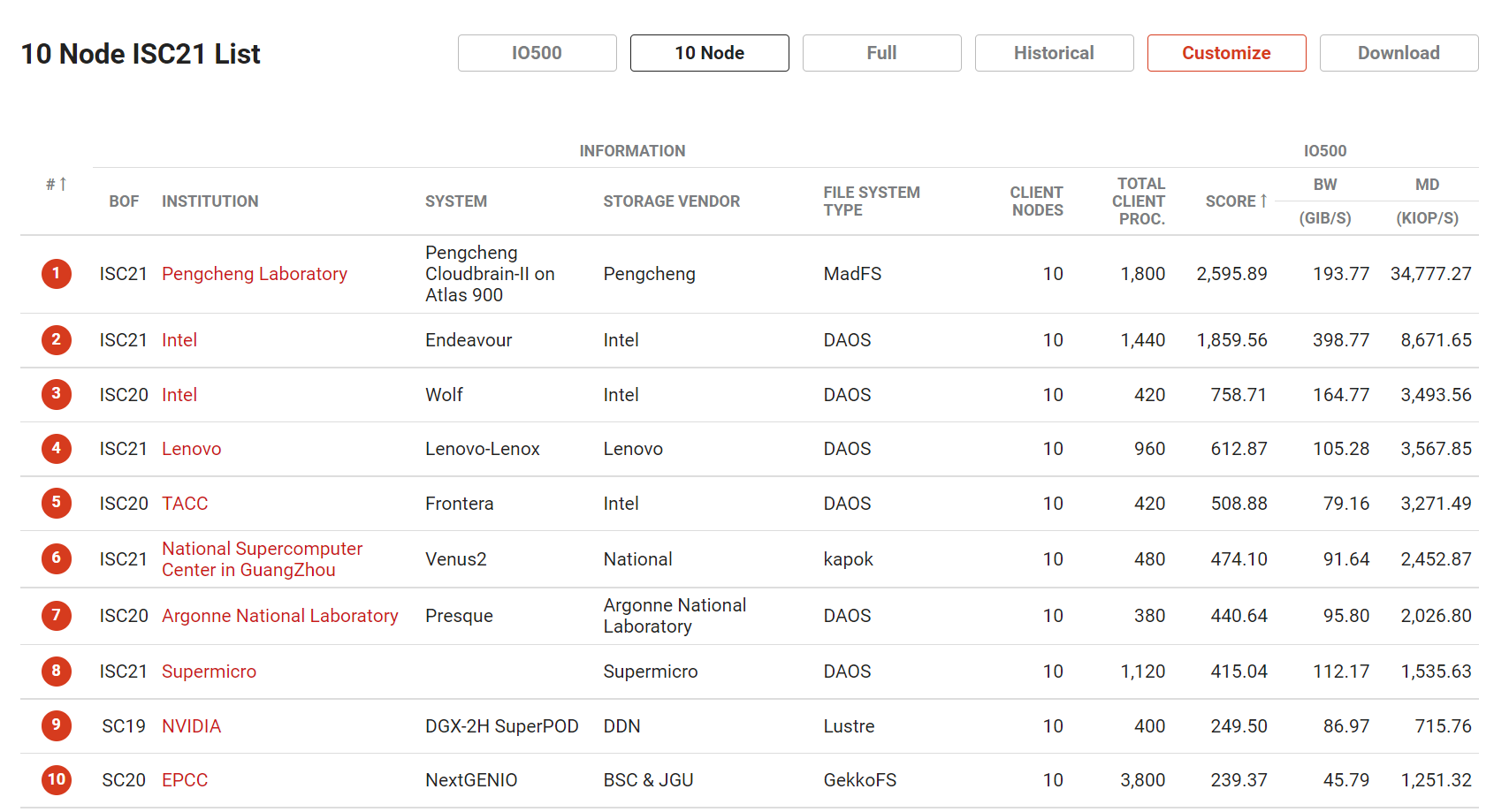
Task: Click the rank 1 red circle badge
Action: tap(57, 273)
